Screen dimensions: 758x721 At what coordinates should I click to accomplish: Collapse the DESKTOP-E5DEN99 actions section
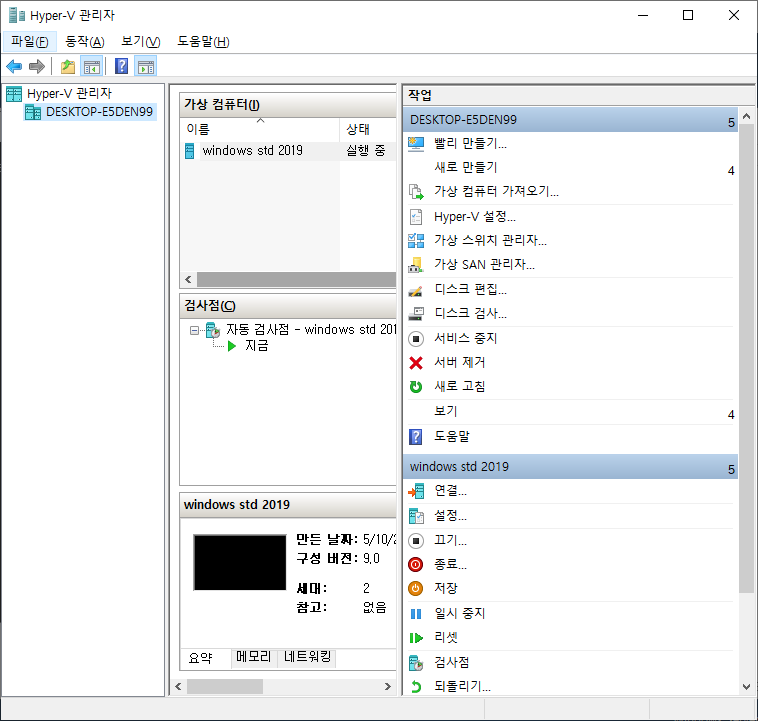tap(731, 122)
